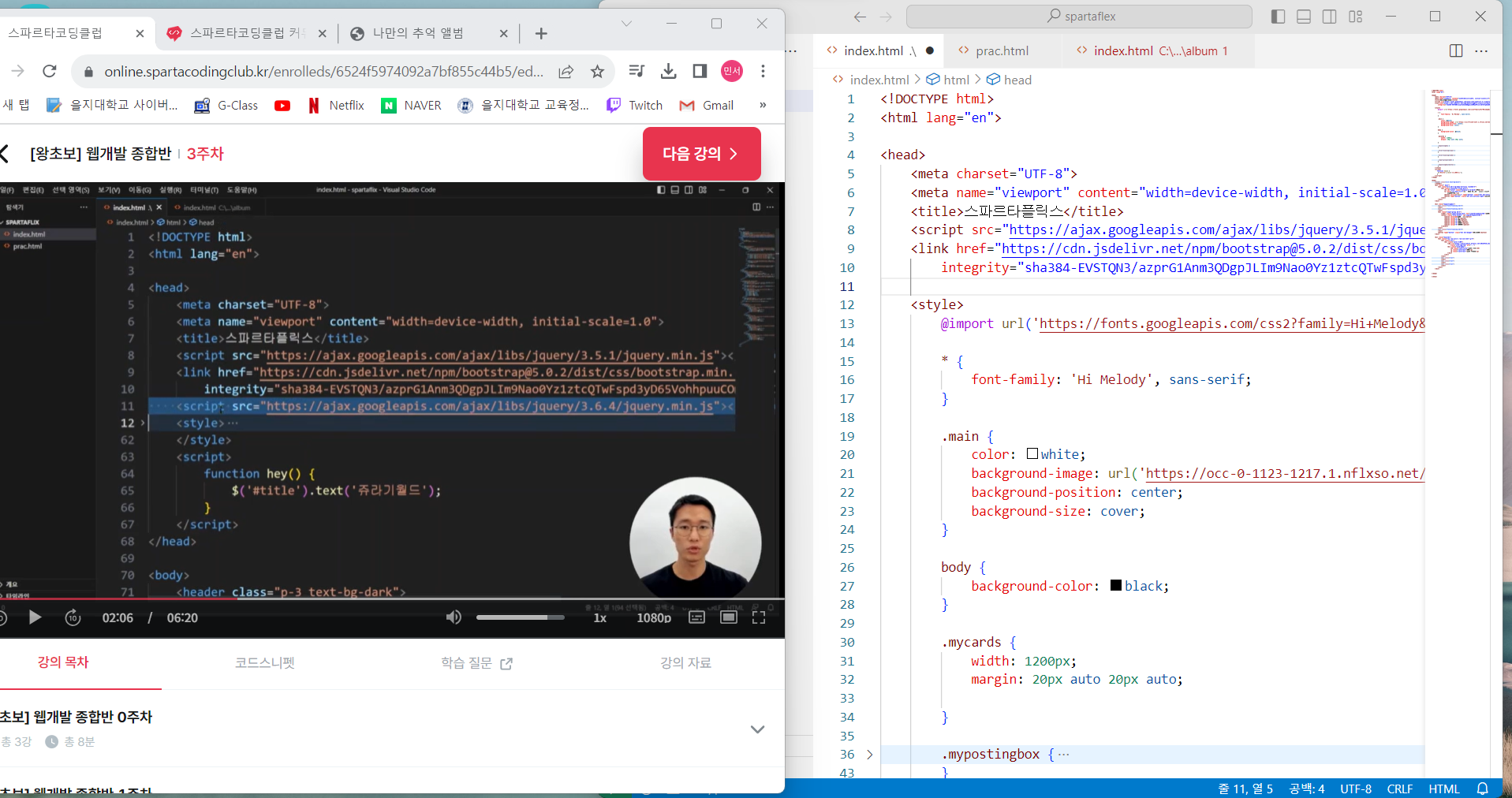Unfold the .mypostingbox code block

869,755
